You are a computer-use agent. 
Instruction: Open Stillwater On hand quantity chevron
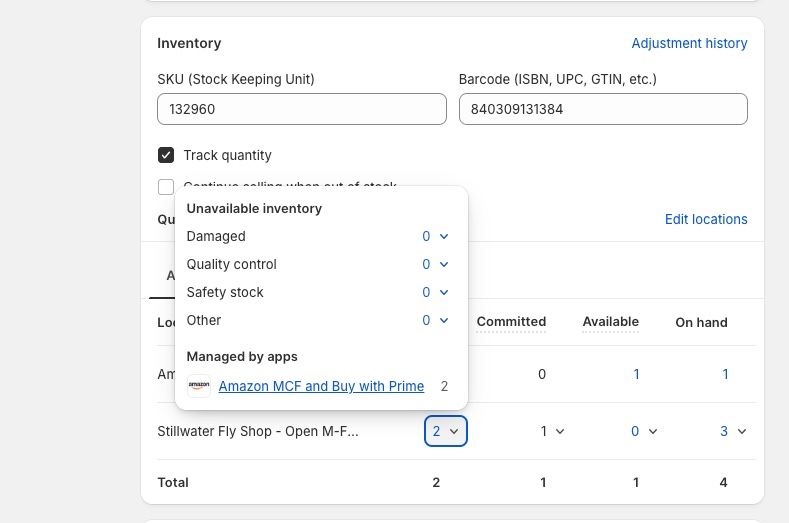pyautogui.click(x=741, y=431)
